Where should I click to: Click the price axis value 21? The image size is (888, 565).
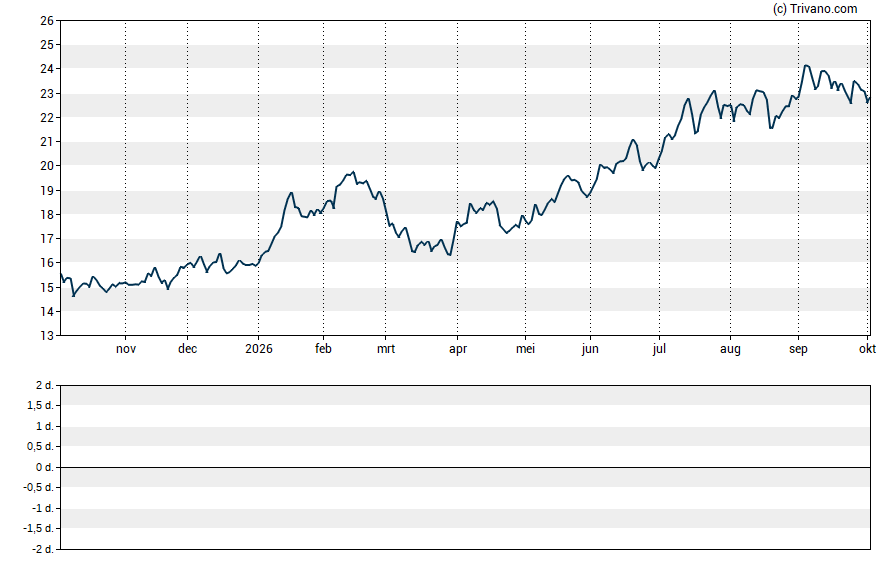coord(47,142)
